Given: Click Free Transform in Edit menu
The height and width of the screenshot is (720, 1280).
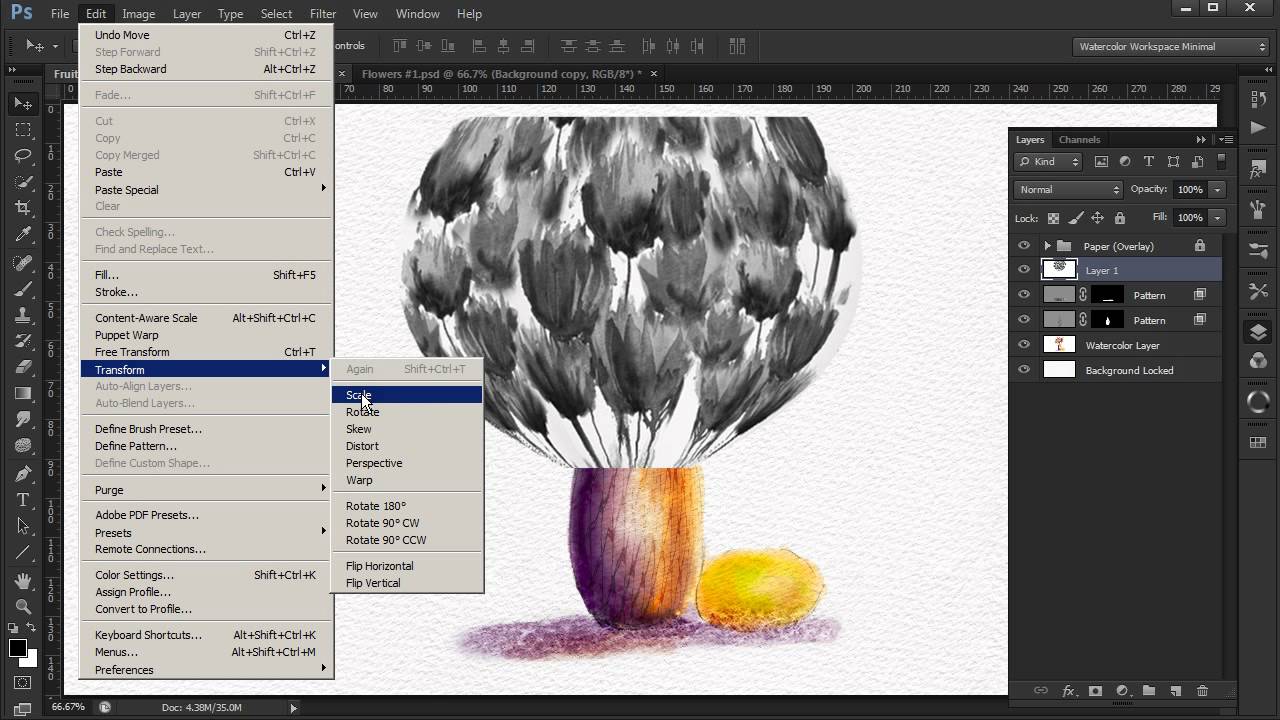Looking at the screenshot, I should [x=206, y=352].
